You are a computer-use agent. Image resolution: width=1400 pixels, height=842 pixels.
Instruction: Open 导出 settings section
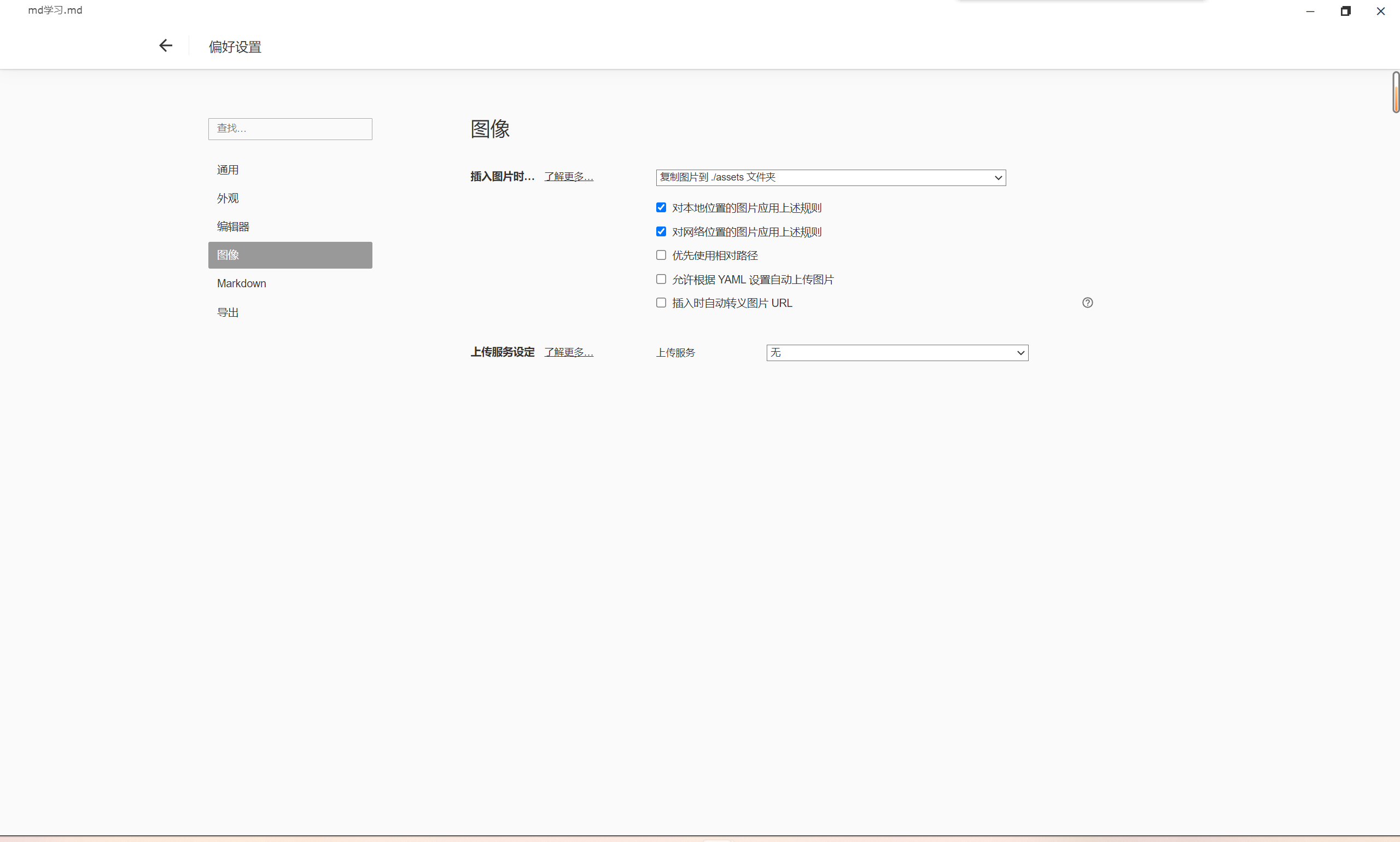pos(228,312)
